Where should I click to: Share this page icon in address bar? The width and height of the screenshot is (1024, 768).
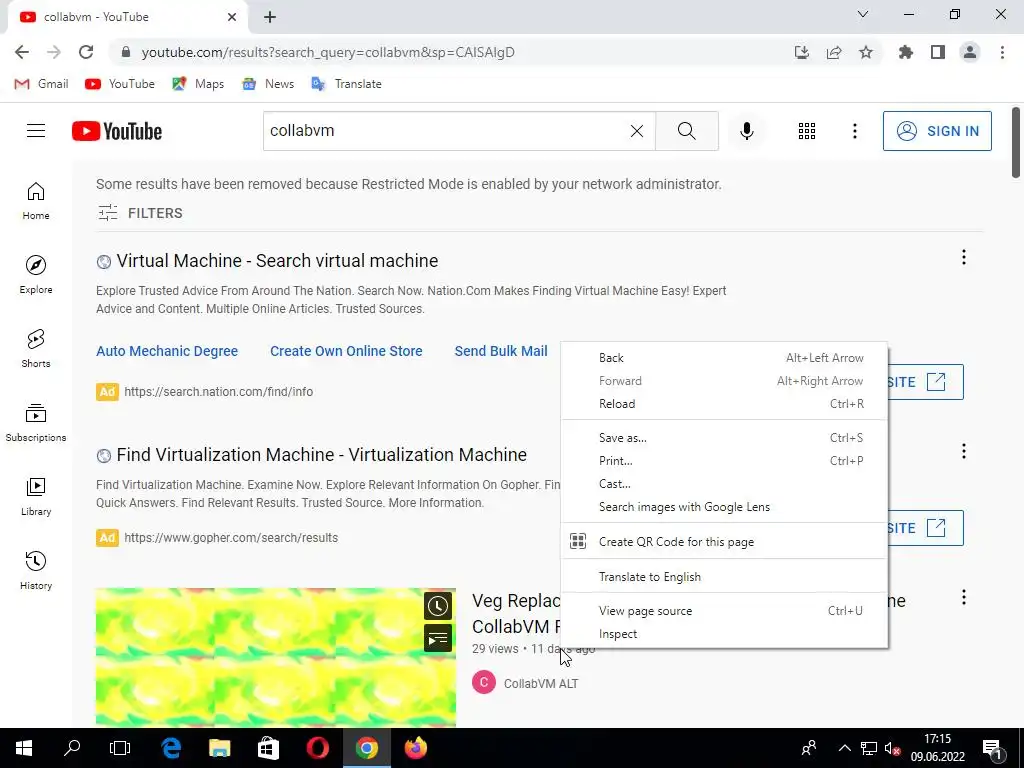click(834, 52)
